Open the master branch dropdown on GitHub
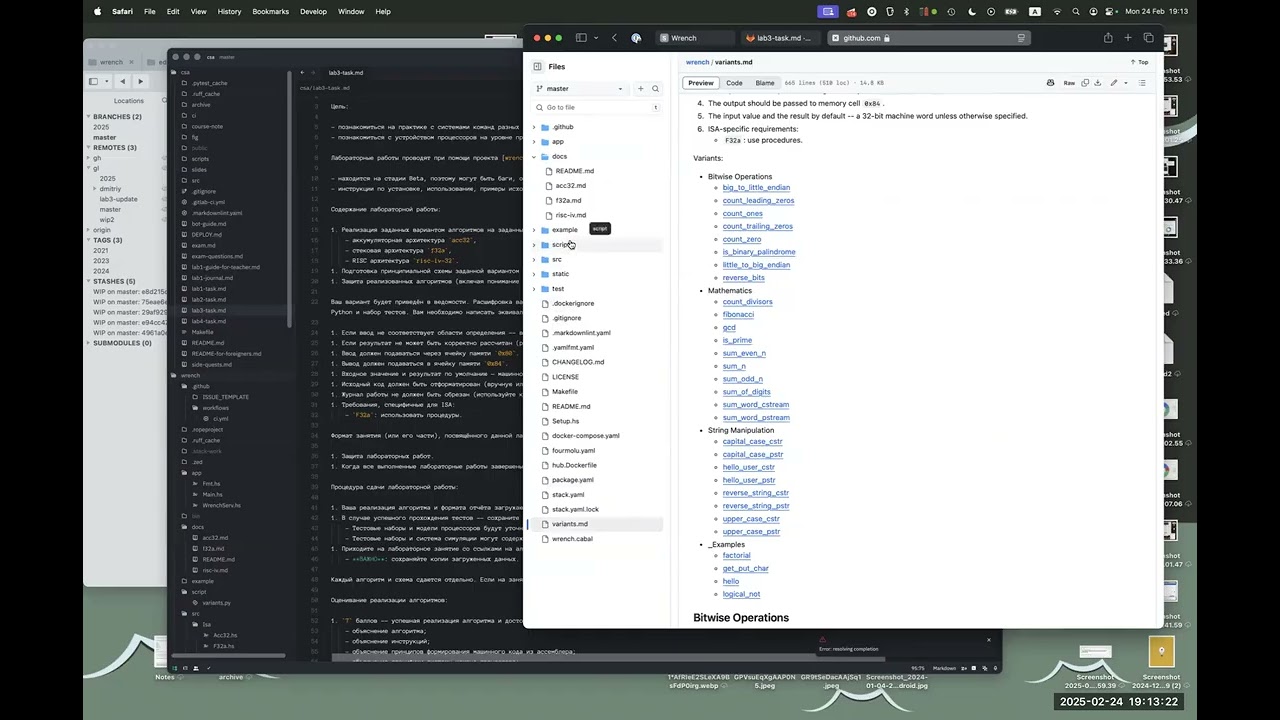 click(580, 88)
